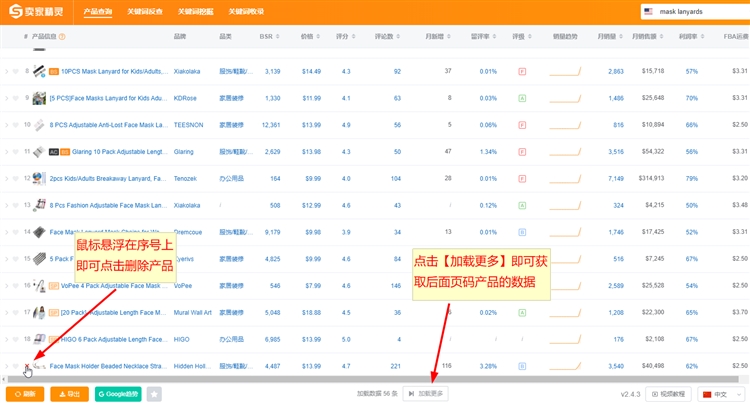This screenshot has width=750, height=403.
Task: Click the 产品信息 help question-mark icon
Action: click(62, 36)
